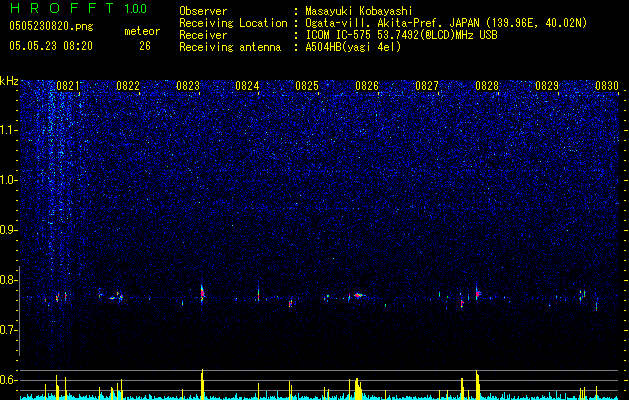This screenshot has width=629, height=400.
Task: Click the meteor count value 26
Action: [x=145, y=46]
